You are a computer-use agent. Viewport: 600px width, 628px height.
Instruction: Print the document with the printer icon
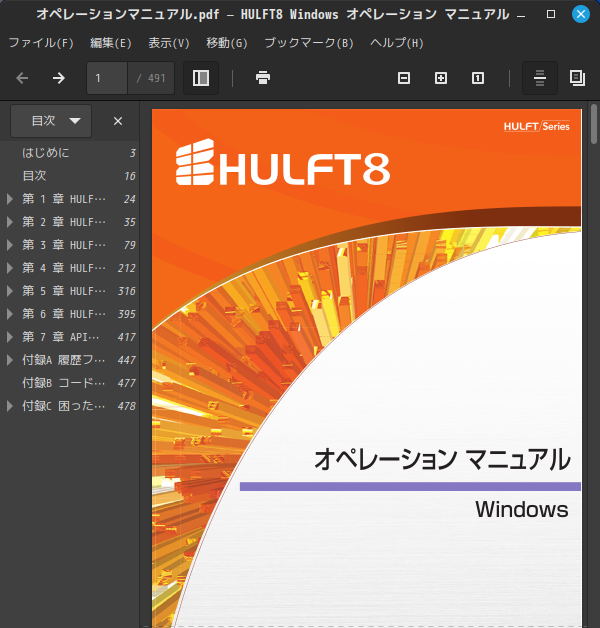click(263, 78)
